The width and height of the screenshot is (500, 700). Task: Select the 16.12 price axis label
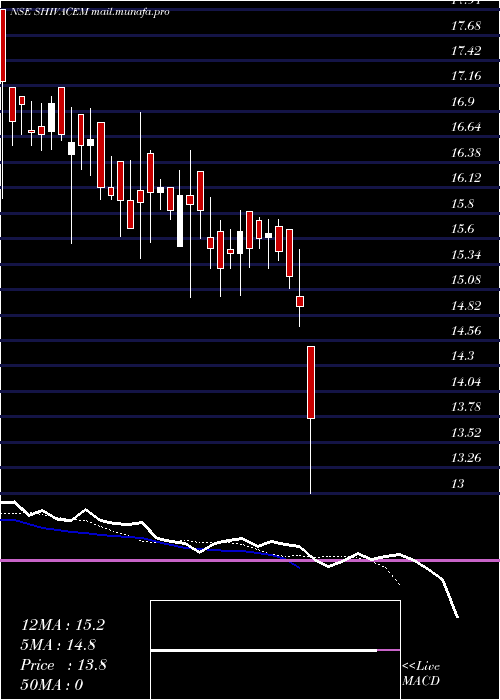pos(466,178)
